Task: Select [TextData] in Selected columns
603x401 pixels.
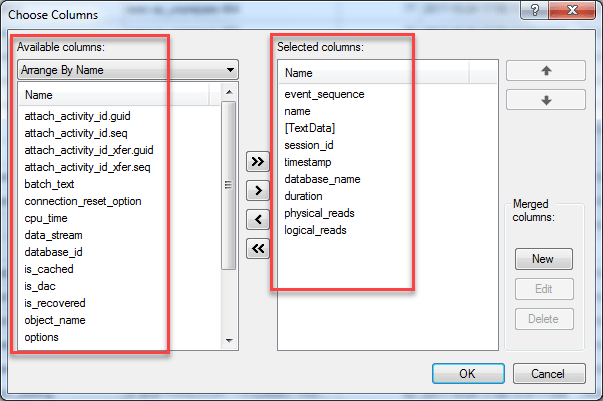Action: tap(310, 128)
